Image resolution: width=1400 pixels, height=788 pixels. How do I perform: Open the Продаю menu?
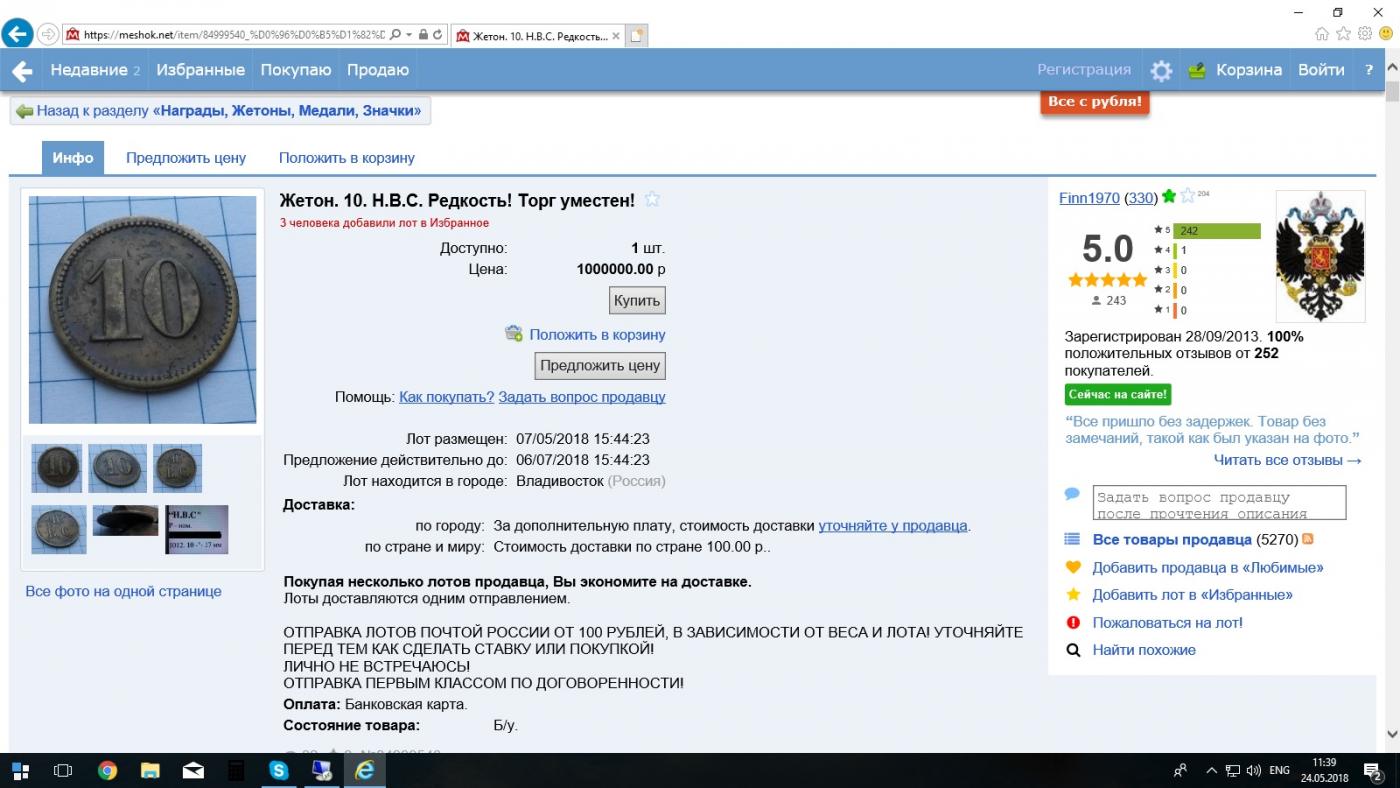(x=378, y=70)
